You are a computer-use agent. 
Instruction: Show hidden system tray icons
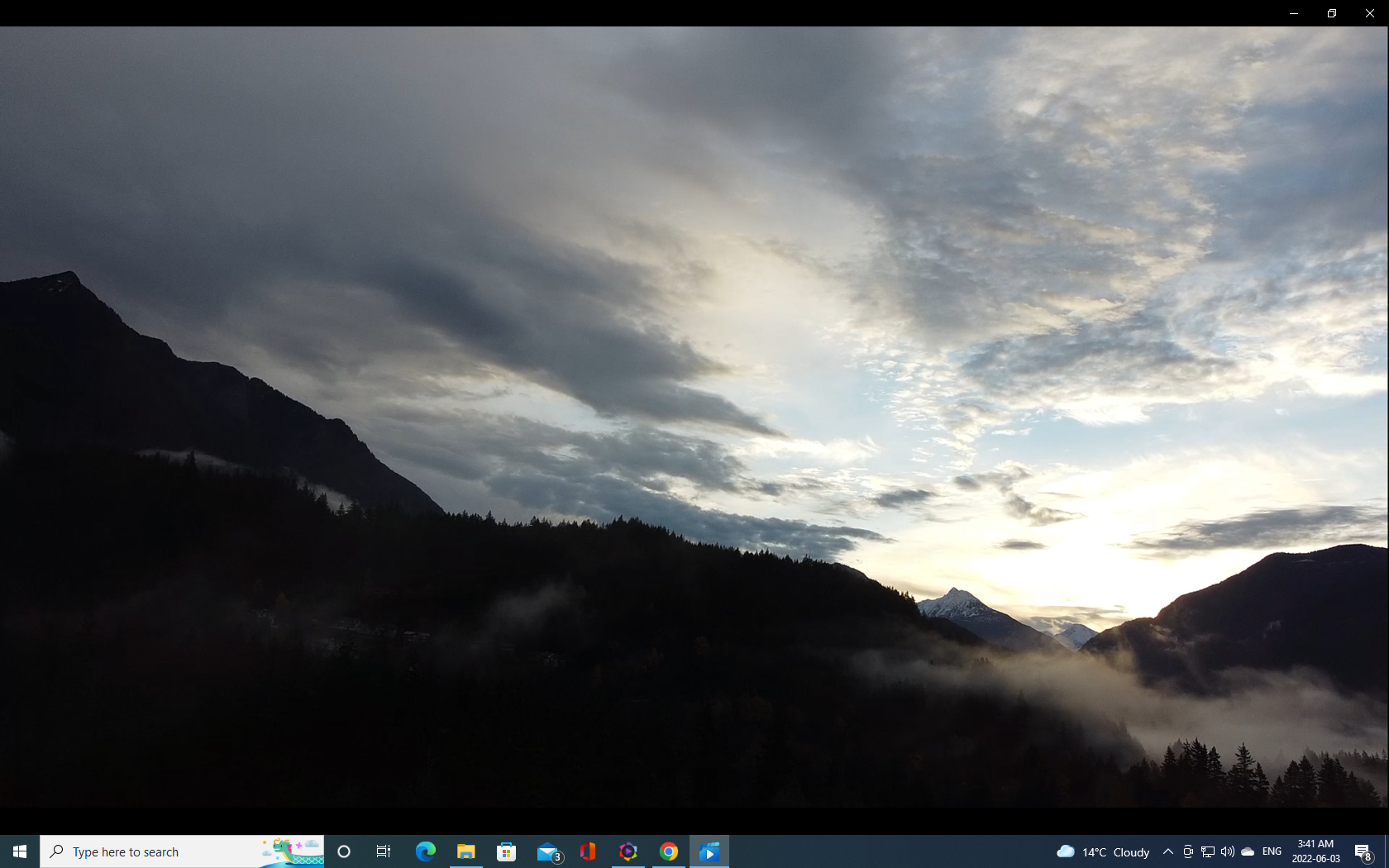[x=1168, y=851]
